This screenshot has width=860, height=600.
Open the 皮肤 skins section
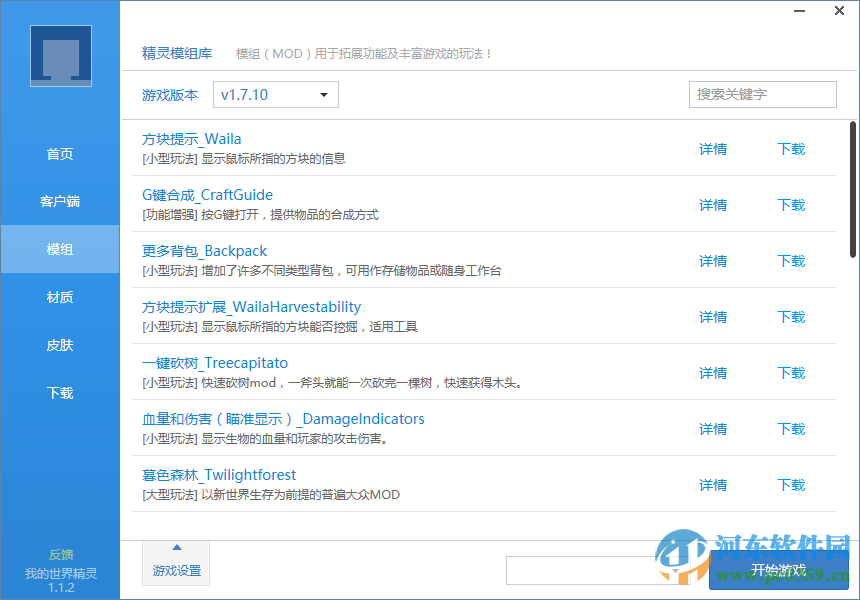(x=60, y=345)
